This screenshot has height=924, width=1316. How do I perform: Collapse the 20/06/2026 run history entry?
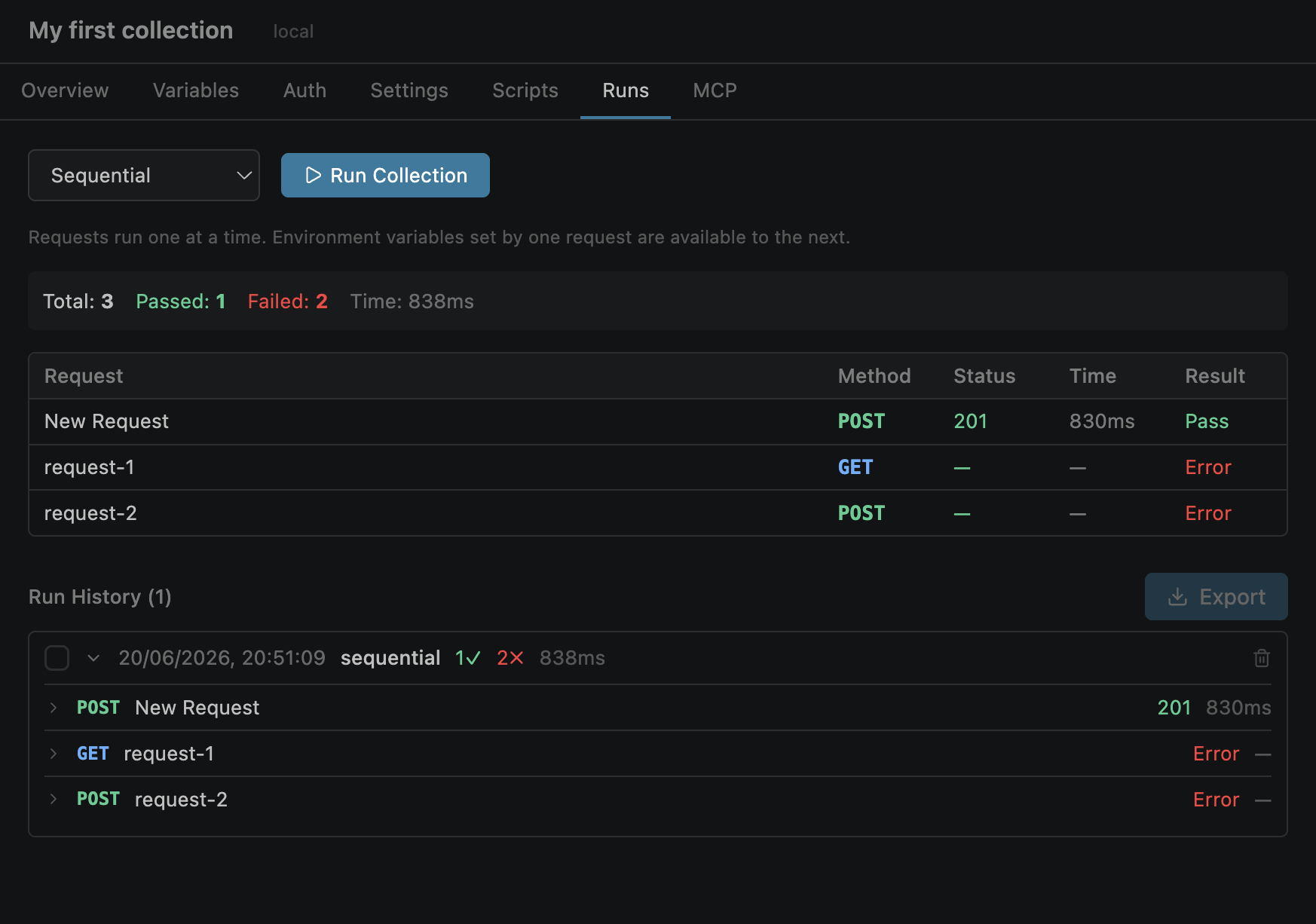click(93, 658)
